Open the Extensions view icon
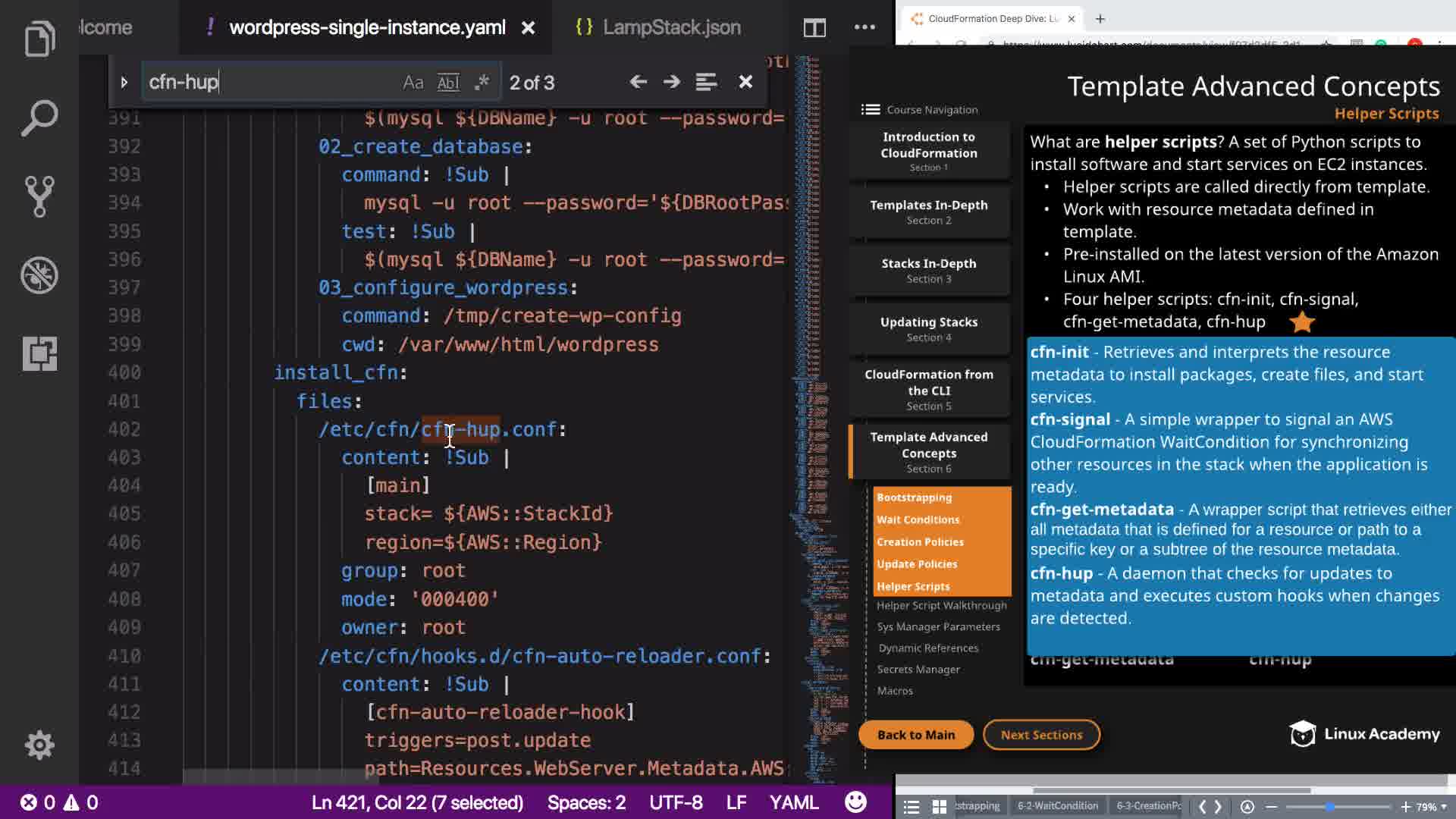Image resolution: width=1456 pixels, height=819 pixels. [x=39, y=353]
